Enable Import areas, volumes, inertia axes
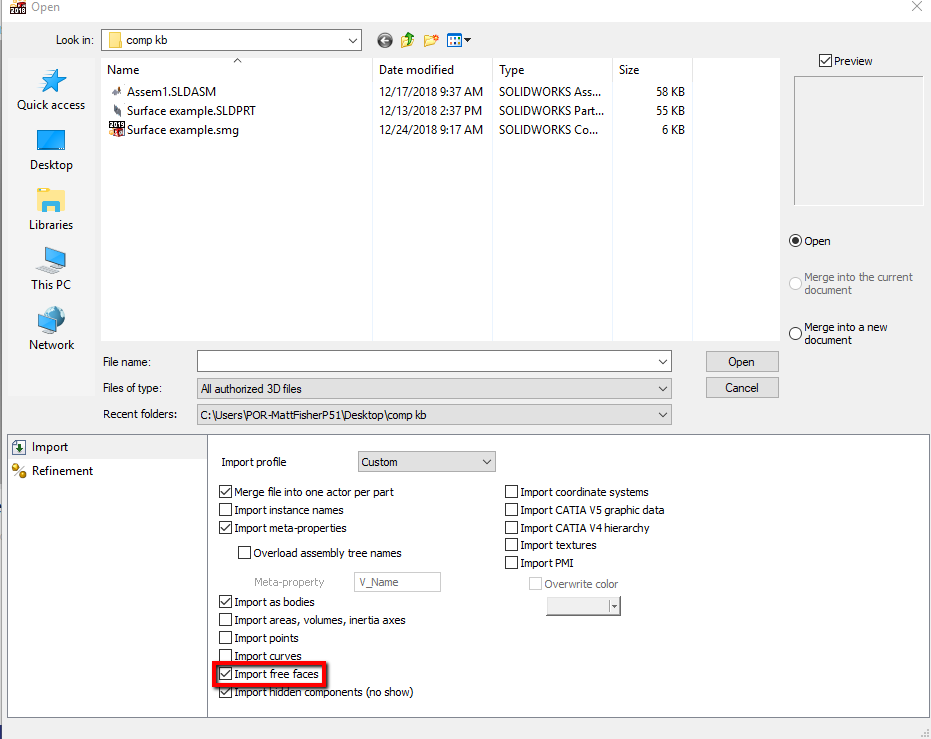931x739 pixels. 225,620
